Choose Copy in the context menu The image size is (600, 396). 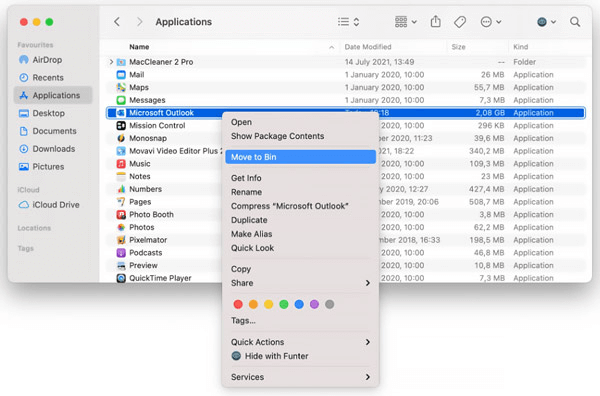tap(300, 269)
